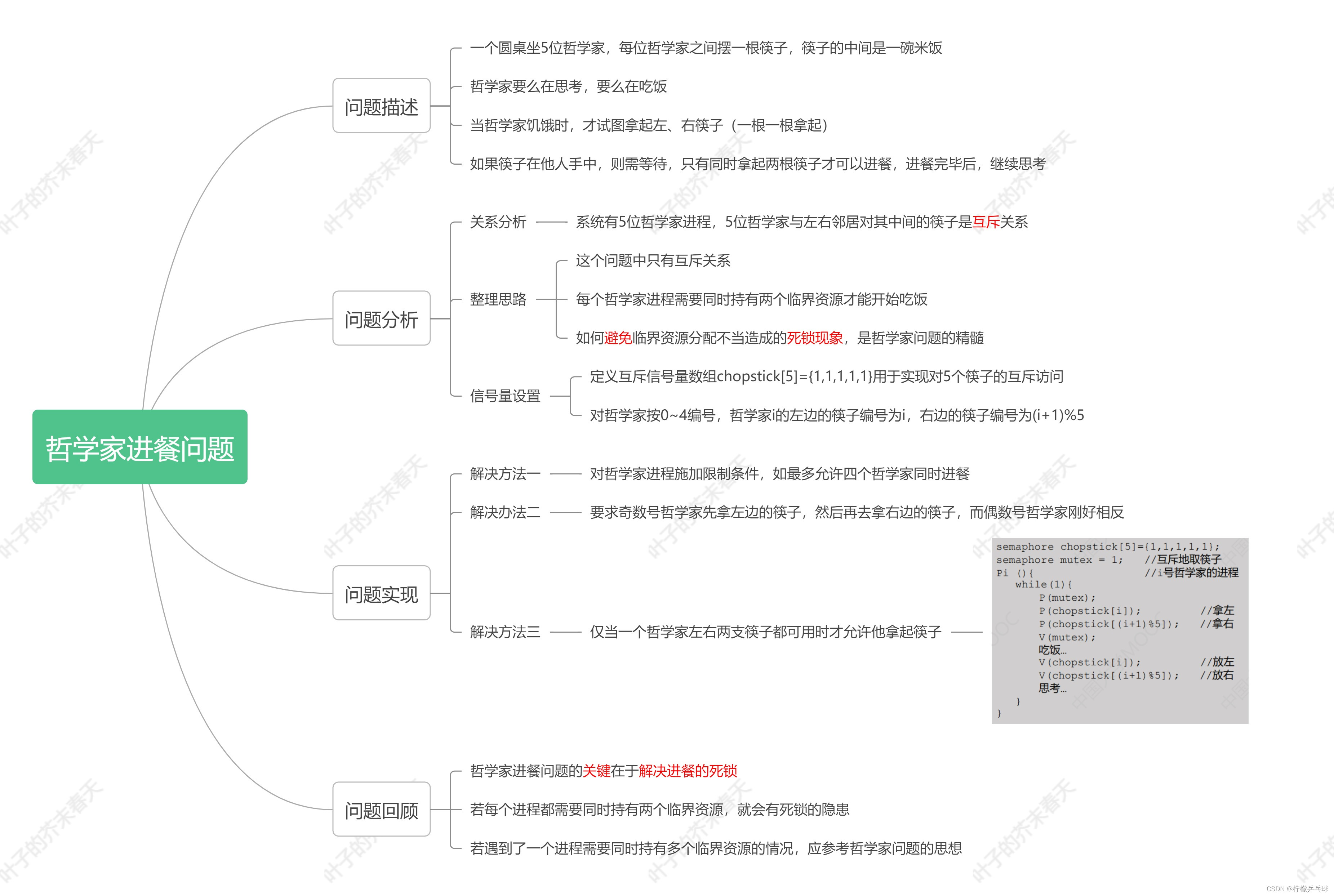Click text 哲学家要么在思考，要么在吃饭
The width and height of the screenshot is (1334, 896).
pos(569,86)
